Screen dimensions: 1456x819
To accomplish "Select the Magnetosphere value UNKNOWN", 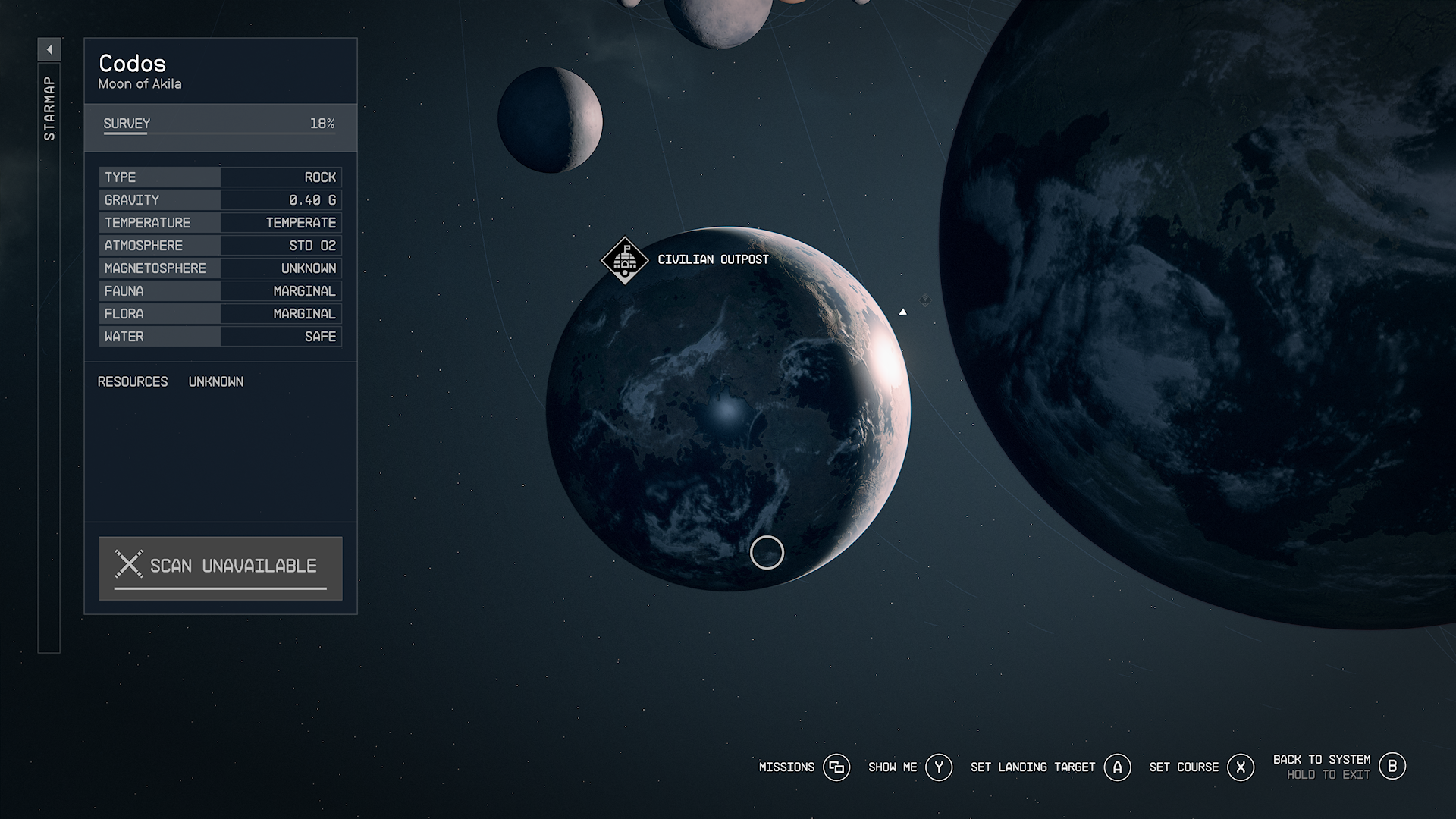I will click(x=309, y=268).
